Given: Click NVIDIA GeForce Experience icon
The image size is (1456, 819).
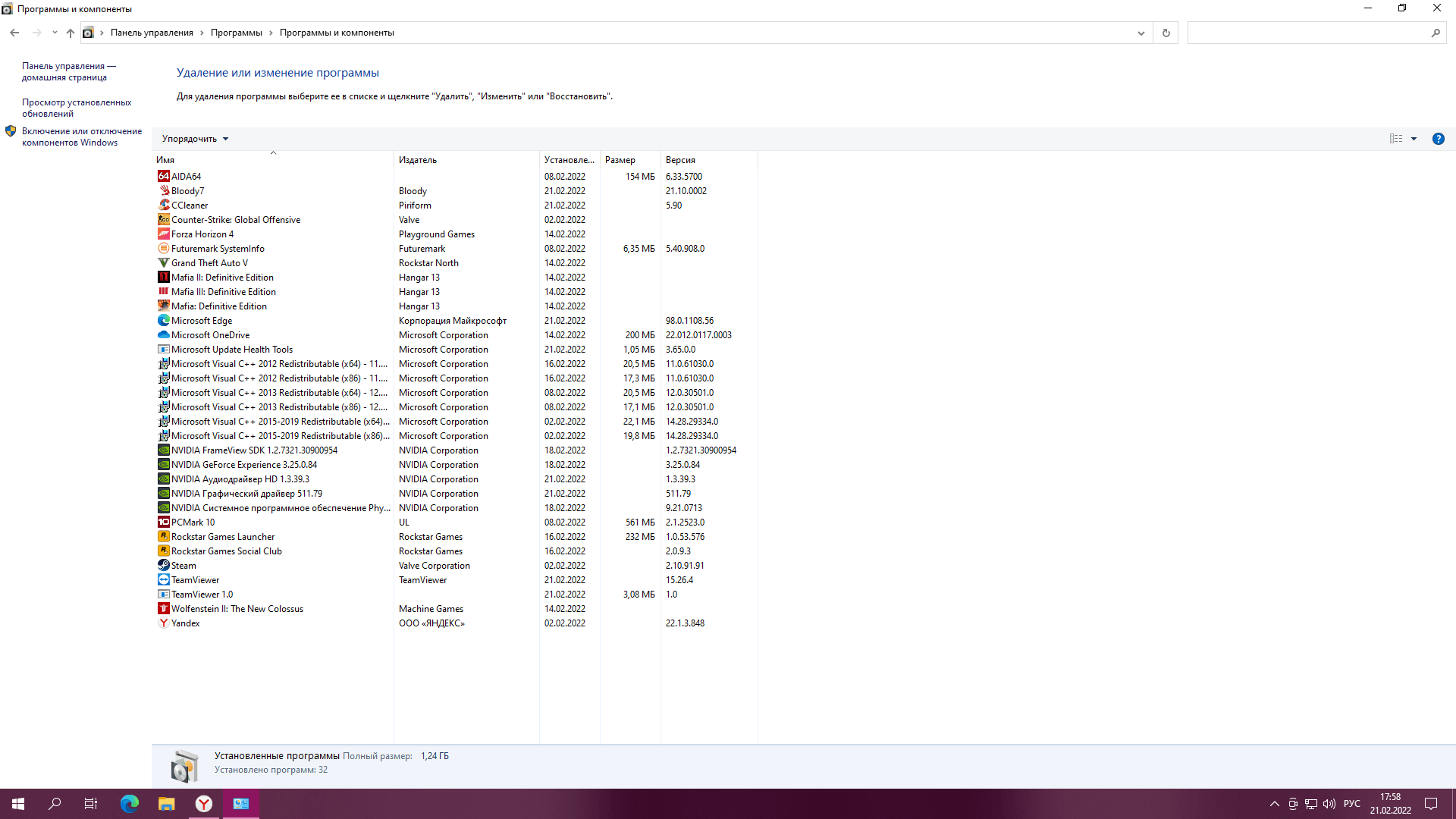Looking at the screenshot, I should coord(163,464).
